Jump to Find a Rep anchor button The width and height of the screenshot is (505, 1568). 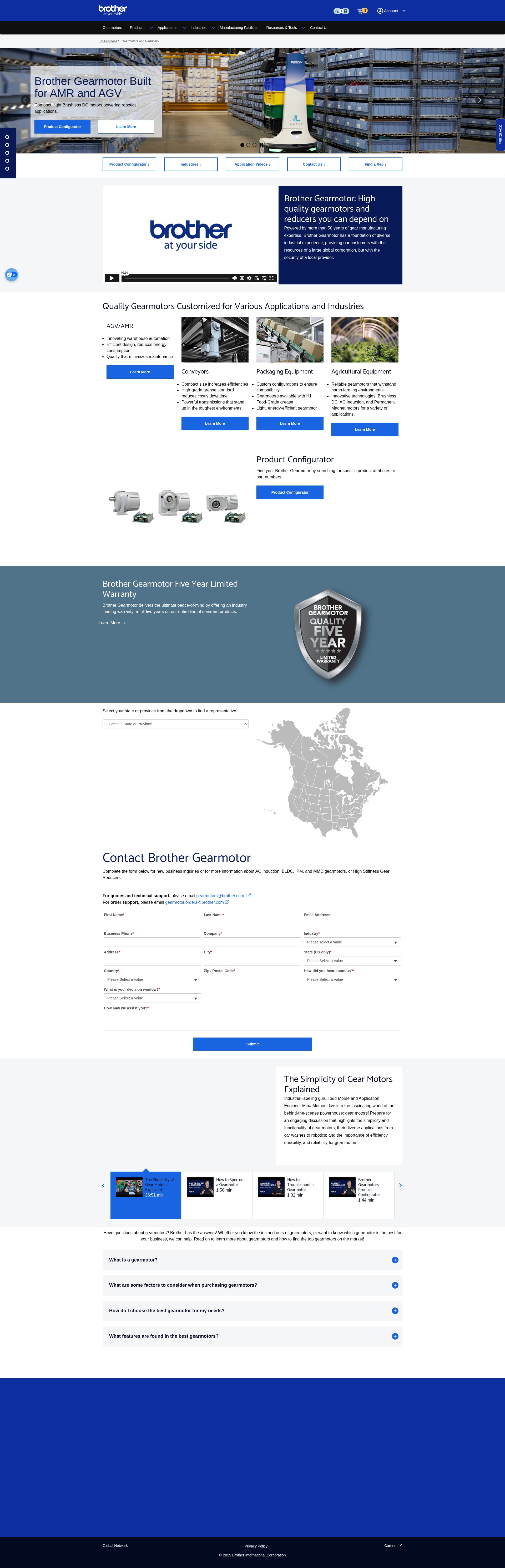[x=375, y=164]
